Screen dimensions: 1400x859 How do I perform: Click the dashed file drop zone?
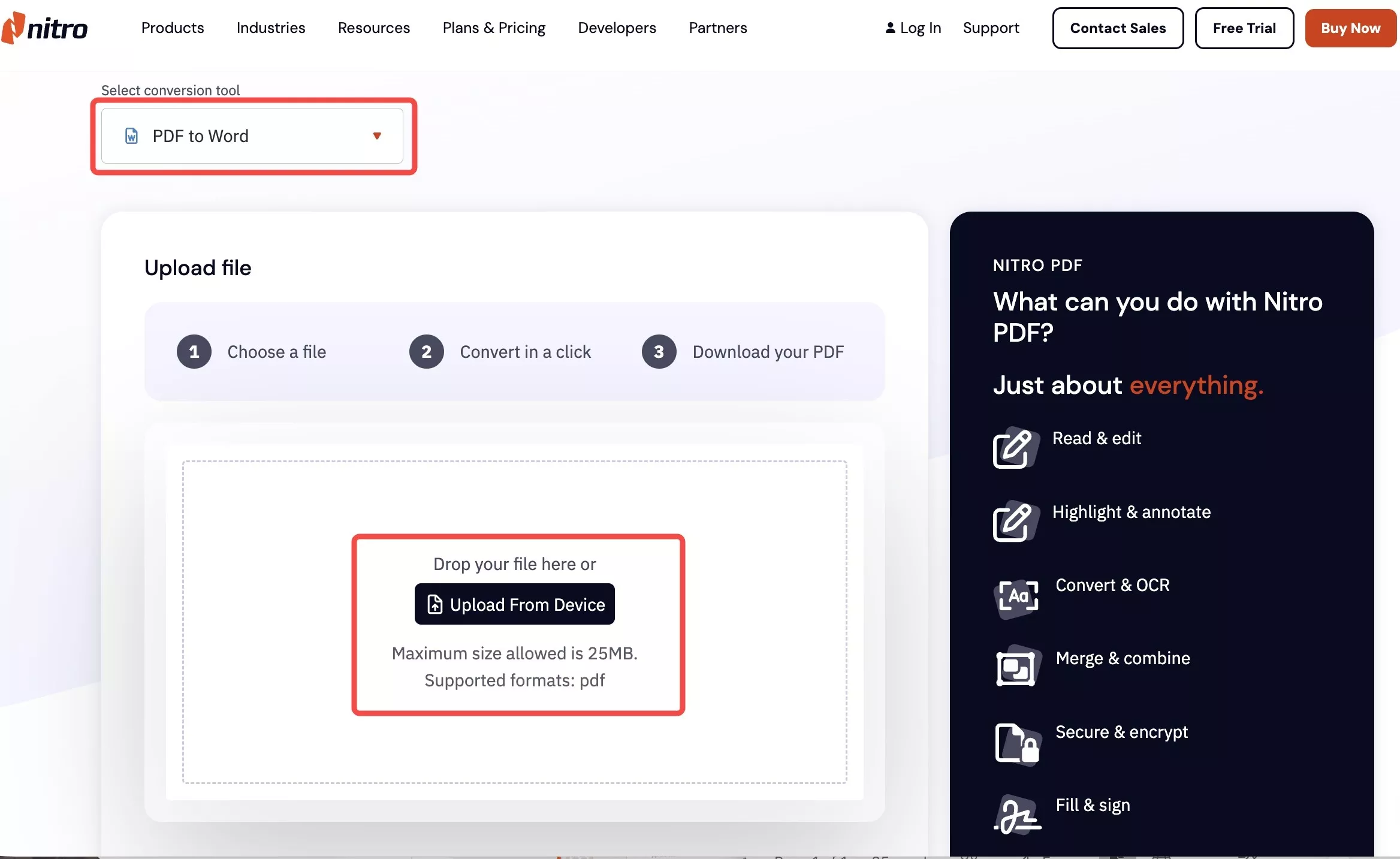(515, 622)
